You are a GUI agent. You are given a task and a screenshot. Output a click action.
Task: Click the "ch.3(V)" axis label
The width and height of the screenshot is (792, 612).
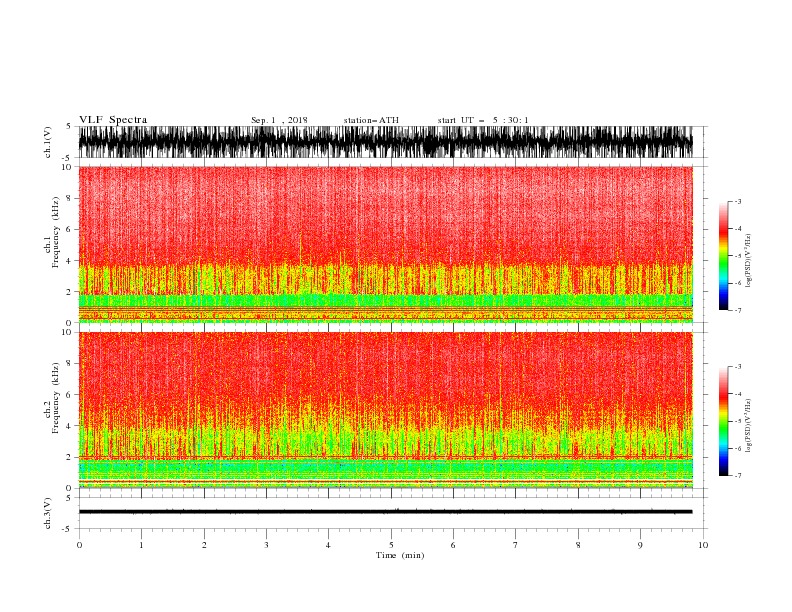pyautogui.click(x=48, y=513)
